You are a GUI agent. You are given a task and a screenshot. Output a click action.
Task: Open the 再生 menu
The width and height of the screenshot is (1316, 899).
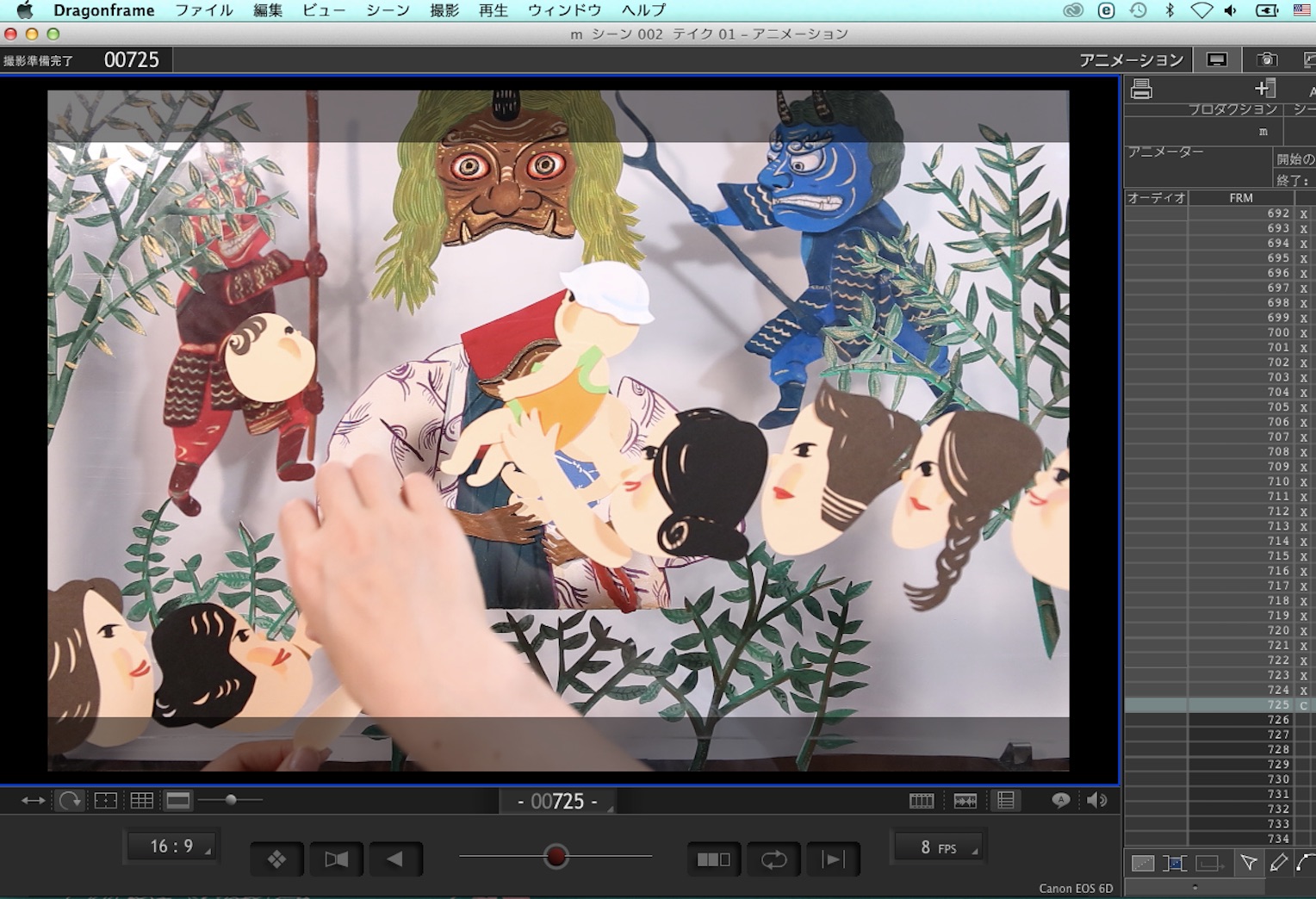point(493,10)
